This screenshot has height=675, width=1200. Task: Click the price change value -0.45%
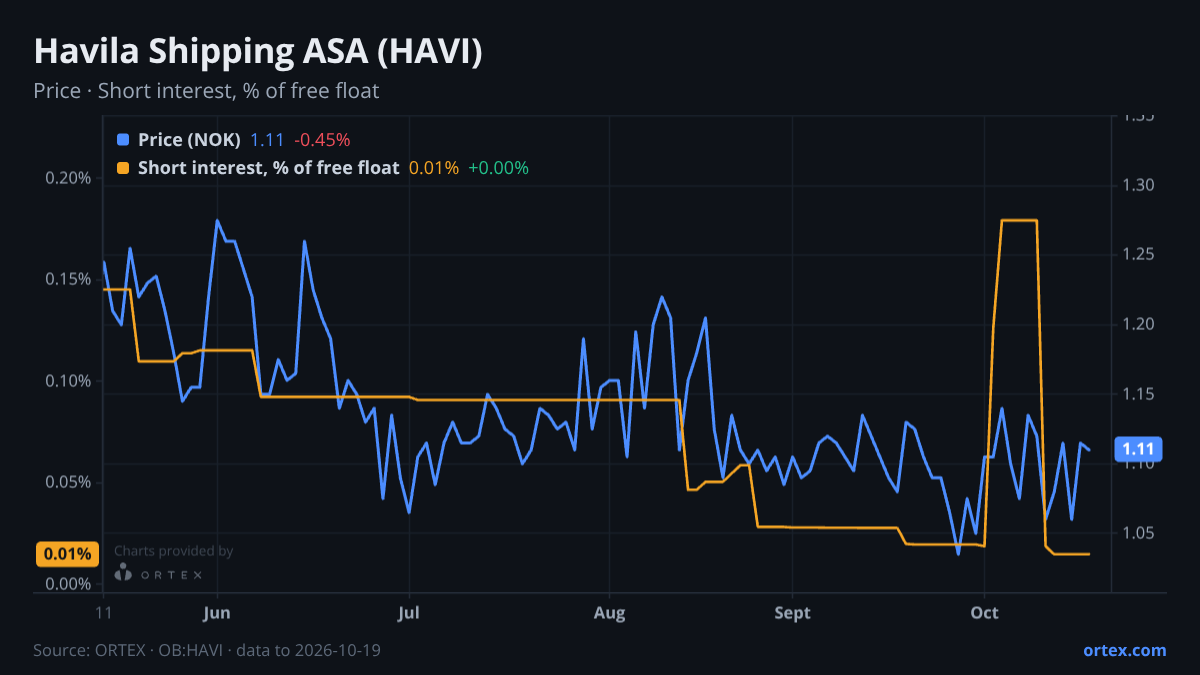tap(322, 140)
